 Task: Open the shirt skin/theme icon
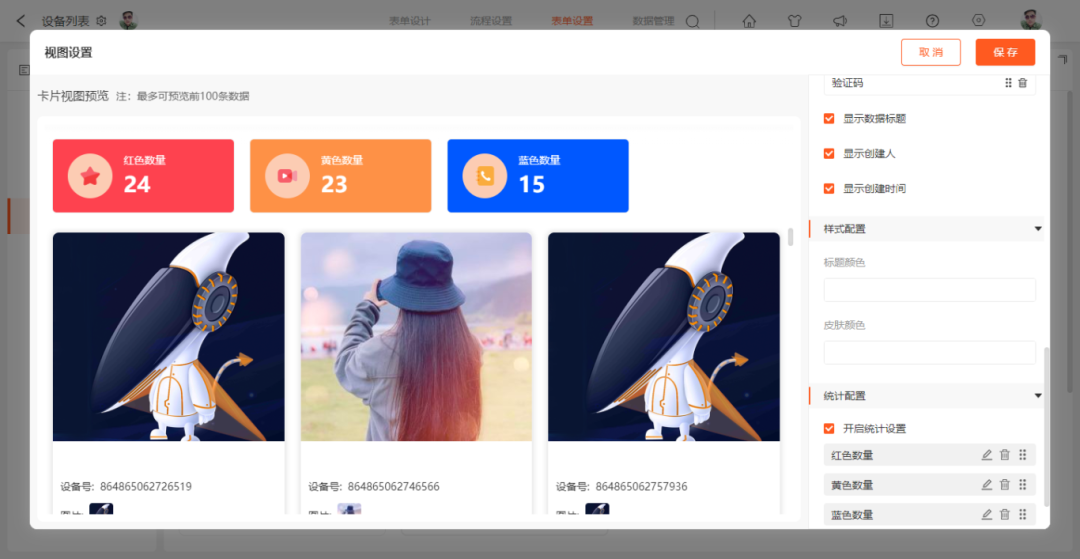click(795, 21)
